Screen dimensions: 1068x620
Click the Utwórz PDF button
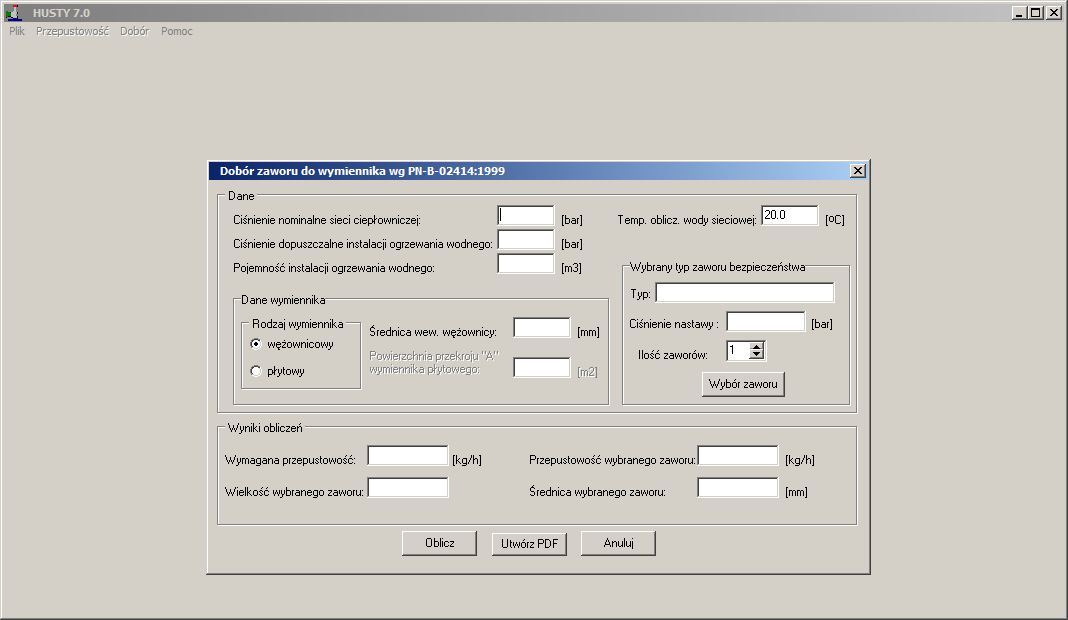coord(529,543)
